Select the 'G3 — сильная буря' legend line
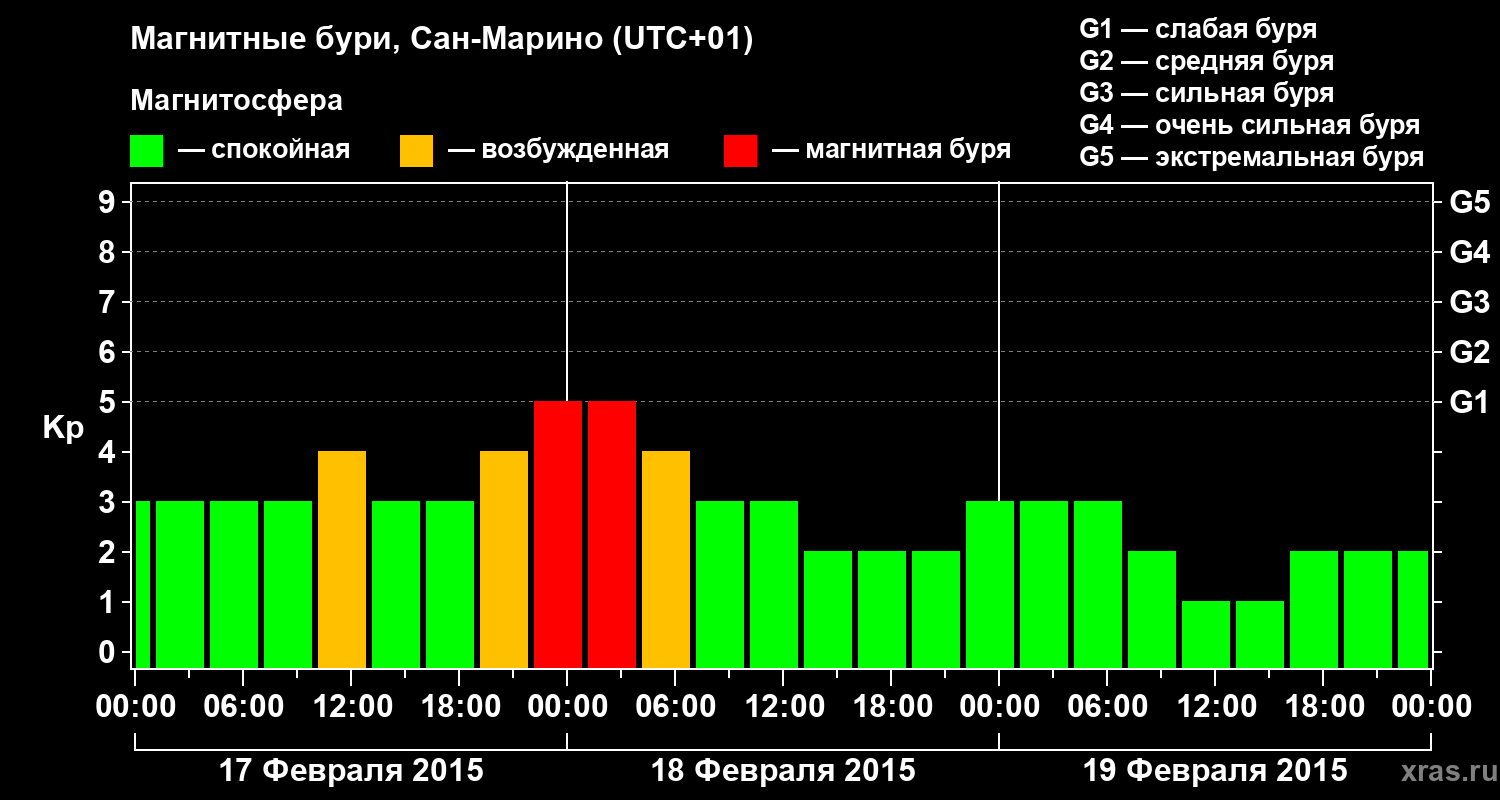Screen dimensions: 1500x800 pos(1206,93)
